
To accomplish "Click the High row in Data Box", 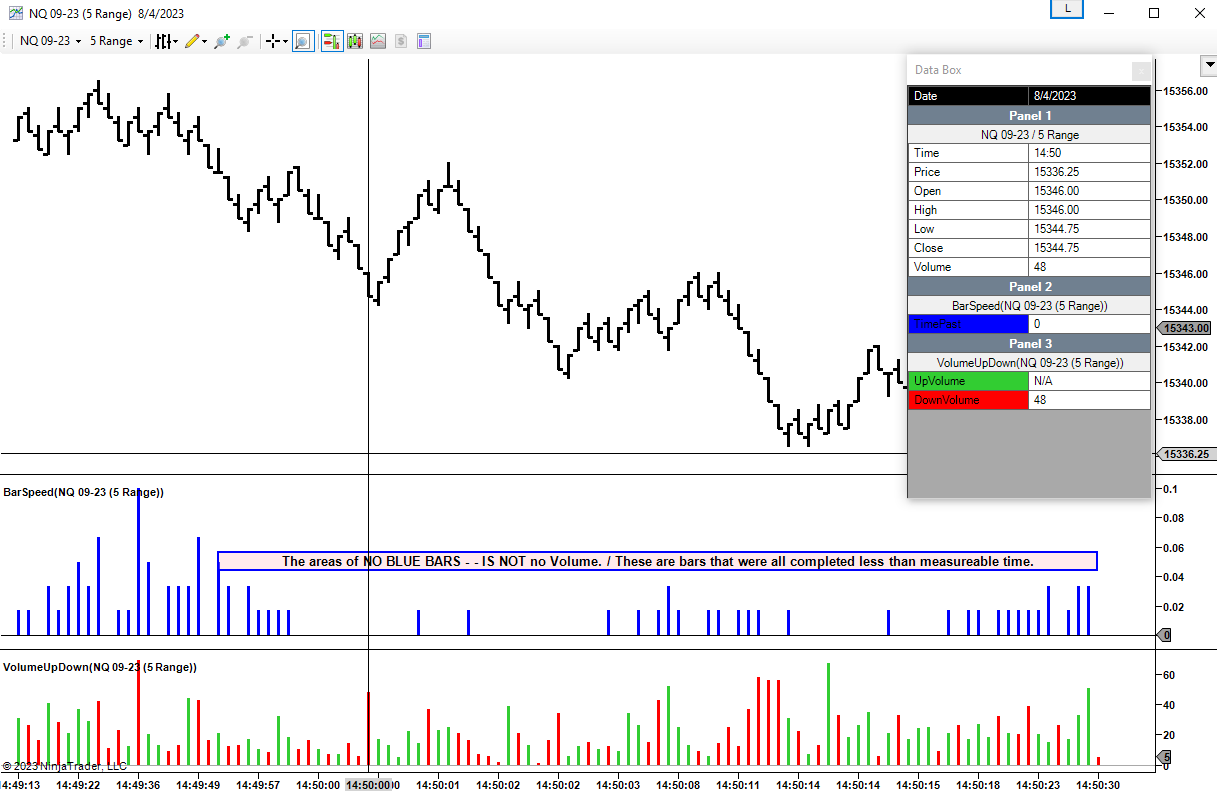I will pyautogui.click(x=1030, y=210).
